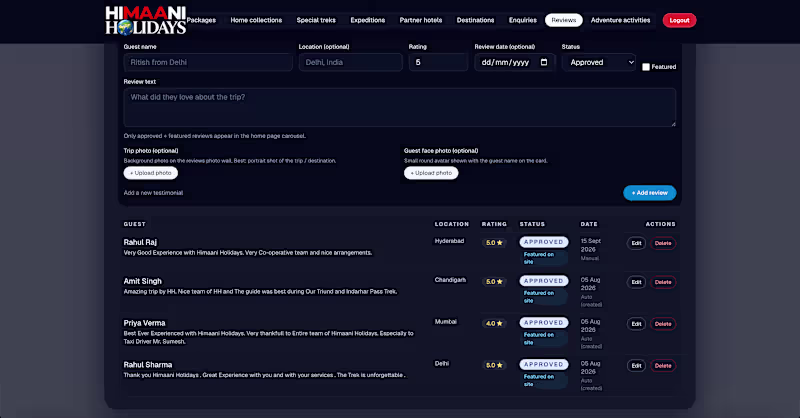This screenshot has width=800, height=418.
Task: Click location Hyderabad
Action: [449, 241]
